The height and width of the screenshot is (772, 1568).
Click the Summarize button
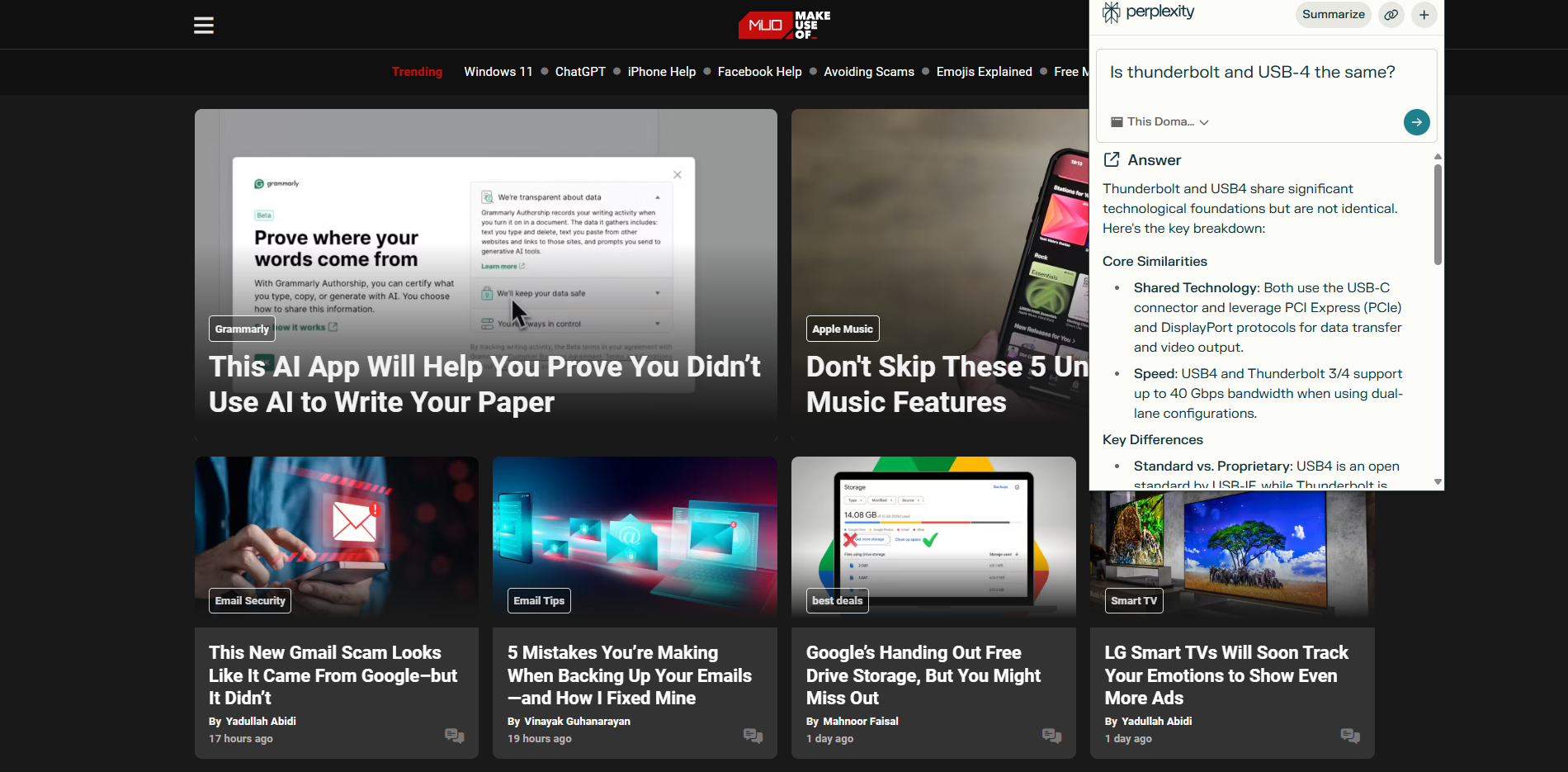(x=1333, y=15)
